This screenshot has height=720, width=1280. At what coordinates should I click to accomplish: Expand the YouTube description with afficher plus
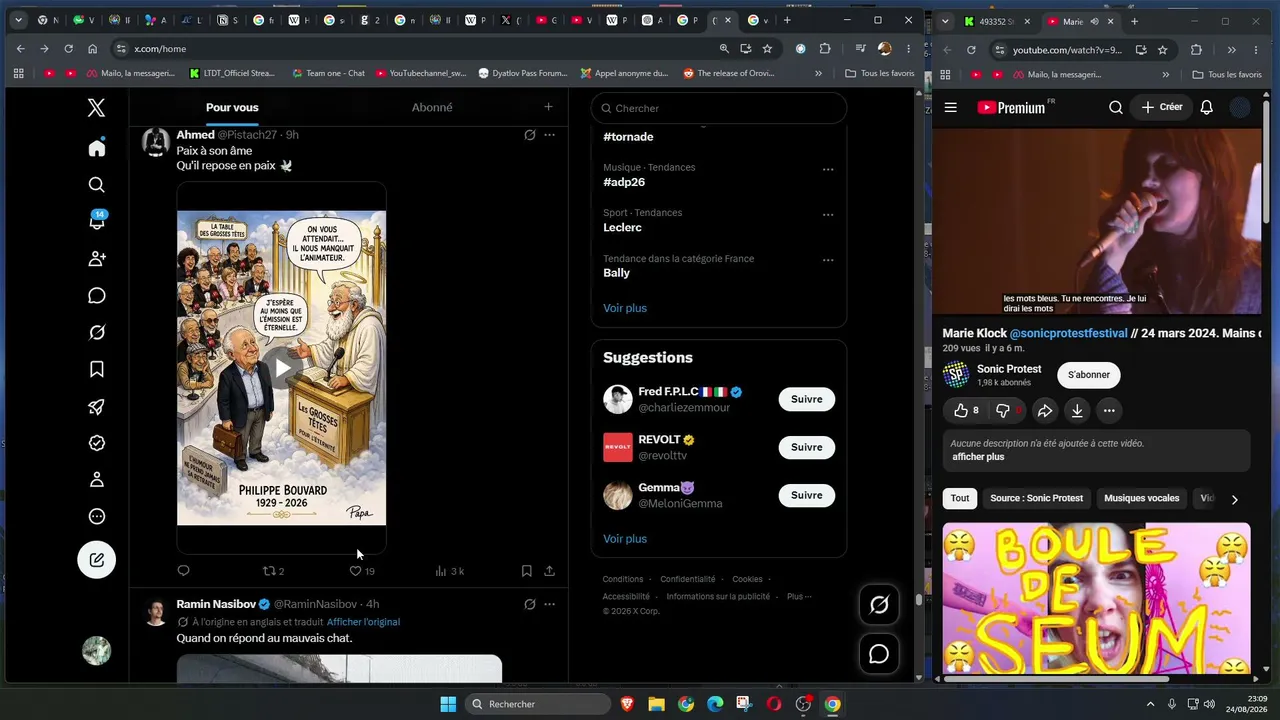pyautogui.click(x=978, y=457)
